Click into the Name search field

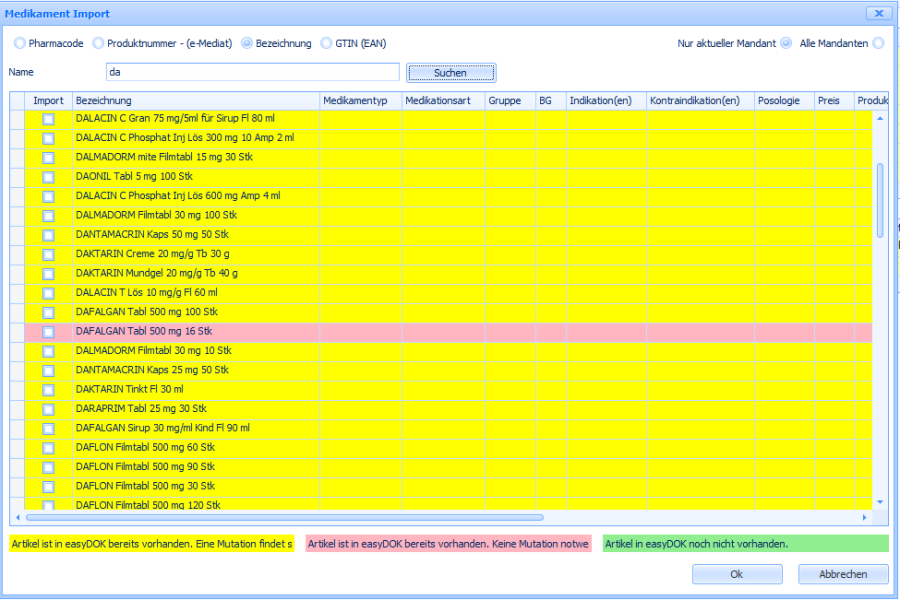click(252, 72)
